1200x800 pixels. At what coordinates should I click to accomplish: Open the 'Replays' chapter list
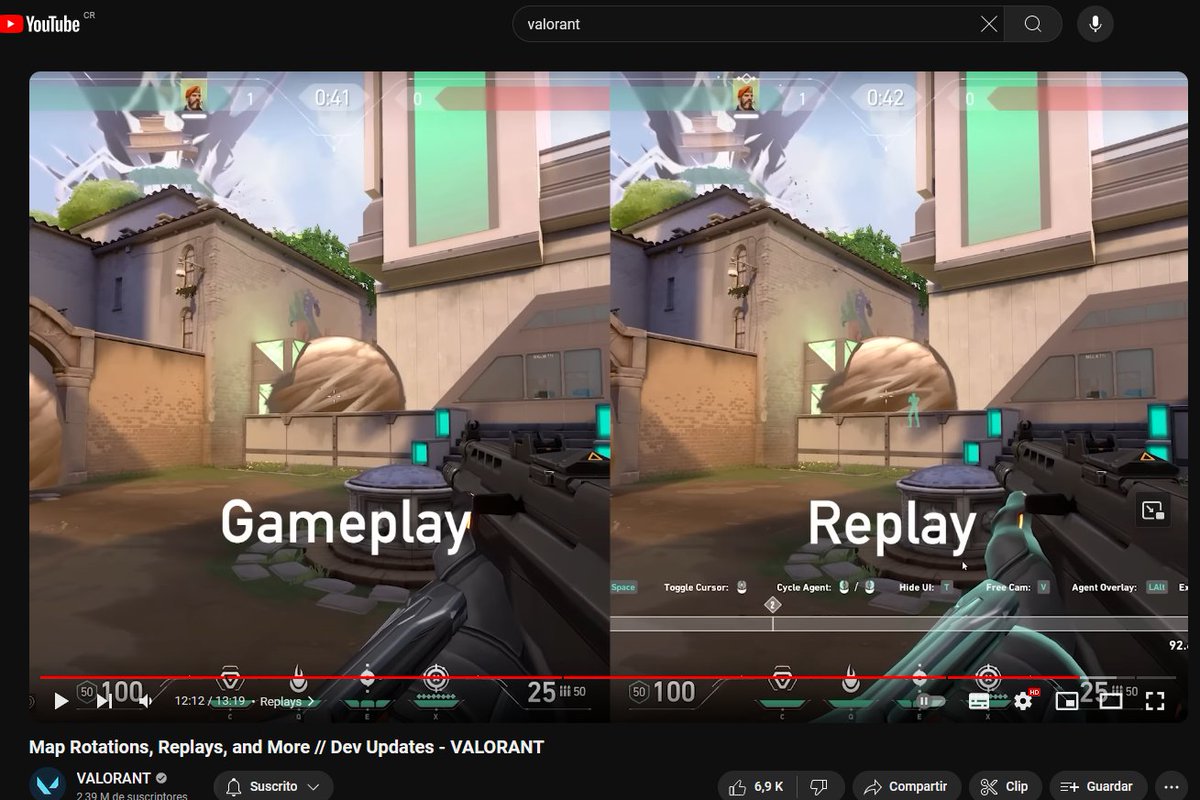coord(287,701)
